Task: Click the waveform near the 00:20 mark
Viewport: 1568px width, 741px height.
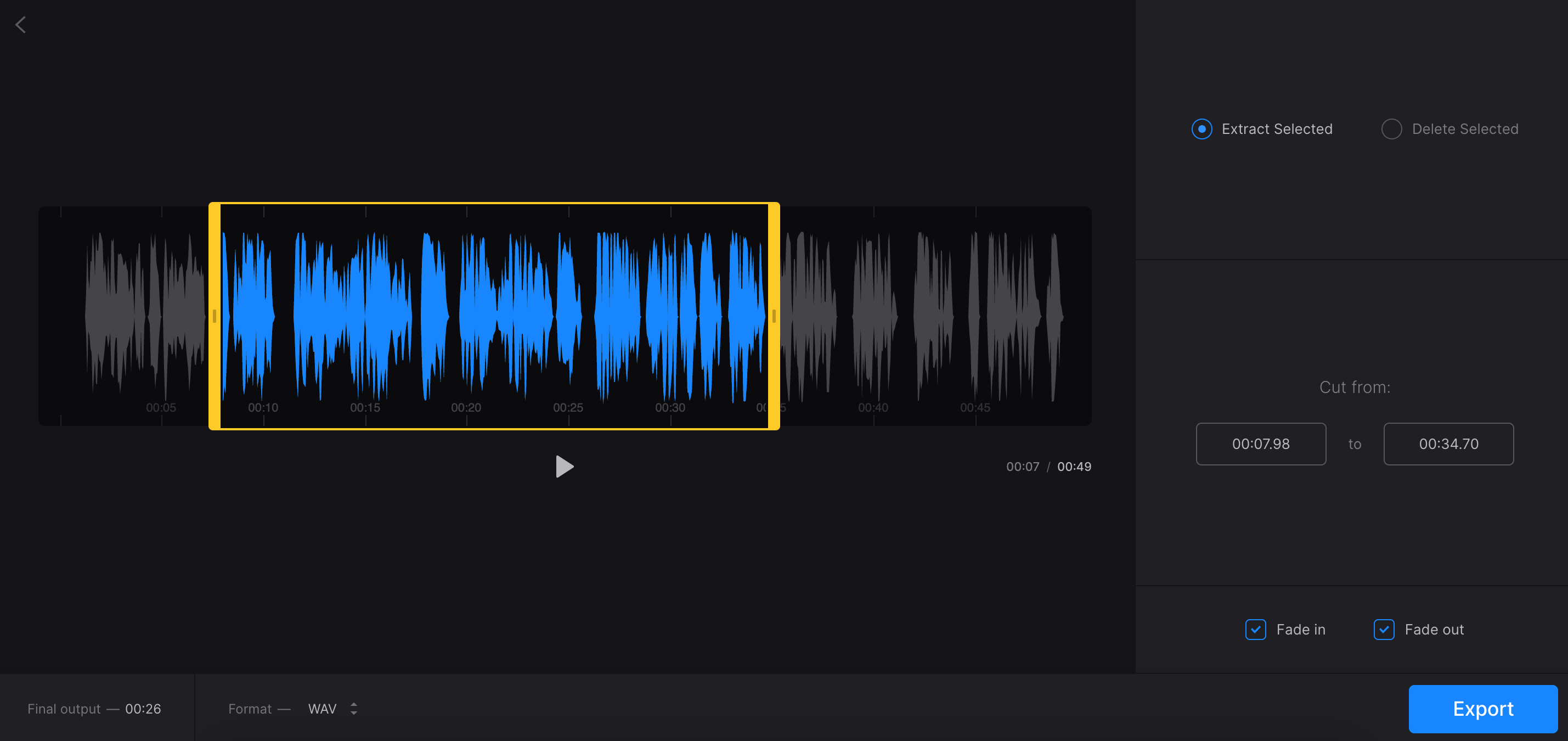Action: [467, 316]
